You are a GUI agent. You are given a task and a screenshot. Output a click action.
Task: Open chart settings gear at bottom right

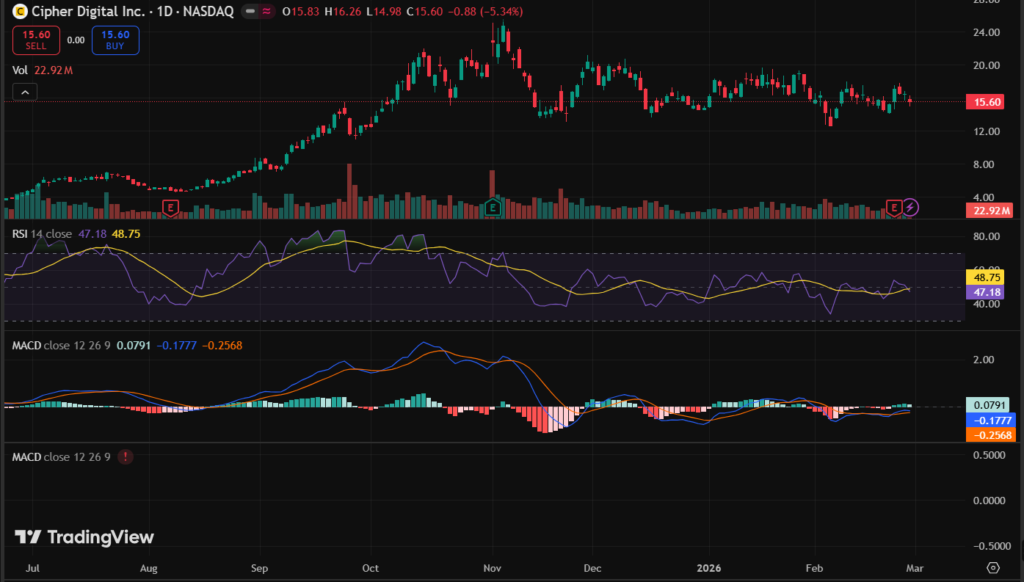[992, 566]
